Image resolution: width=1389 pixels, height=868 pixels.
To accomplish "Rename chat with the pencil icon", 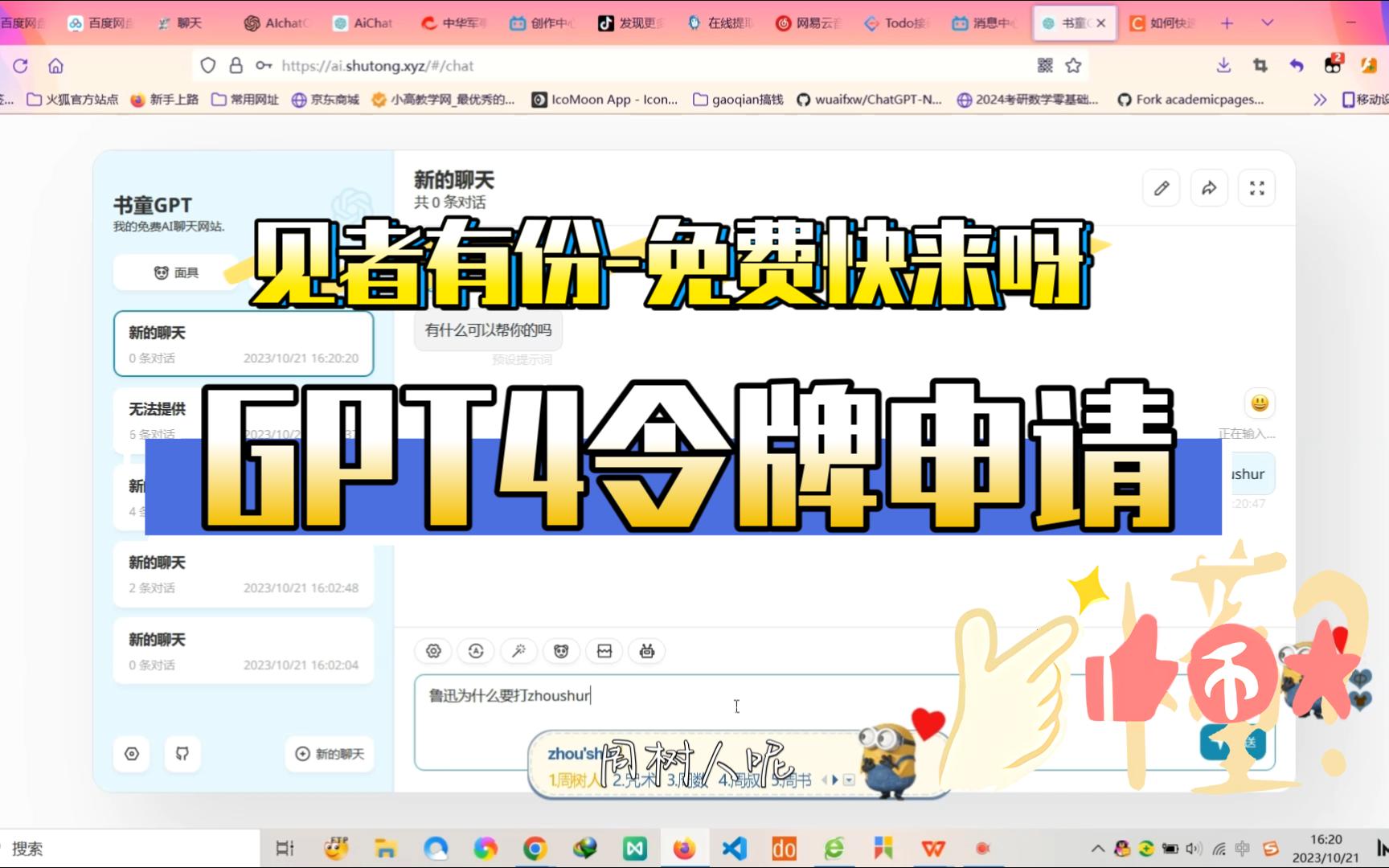I will pos(1162,188).
